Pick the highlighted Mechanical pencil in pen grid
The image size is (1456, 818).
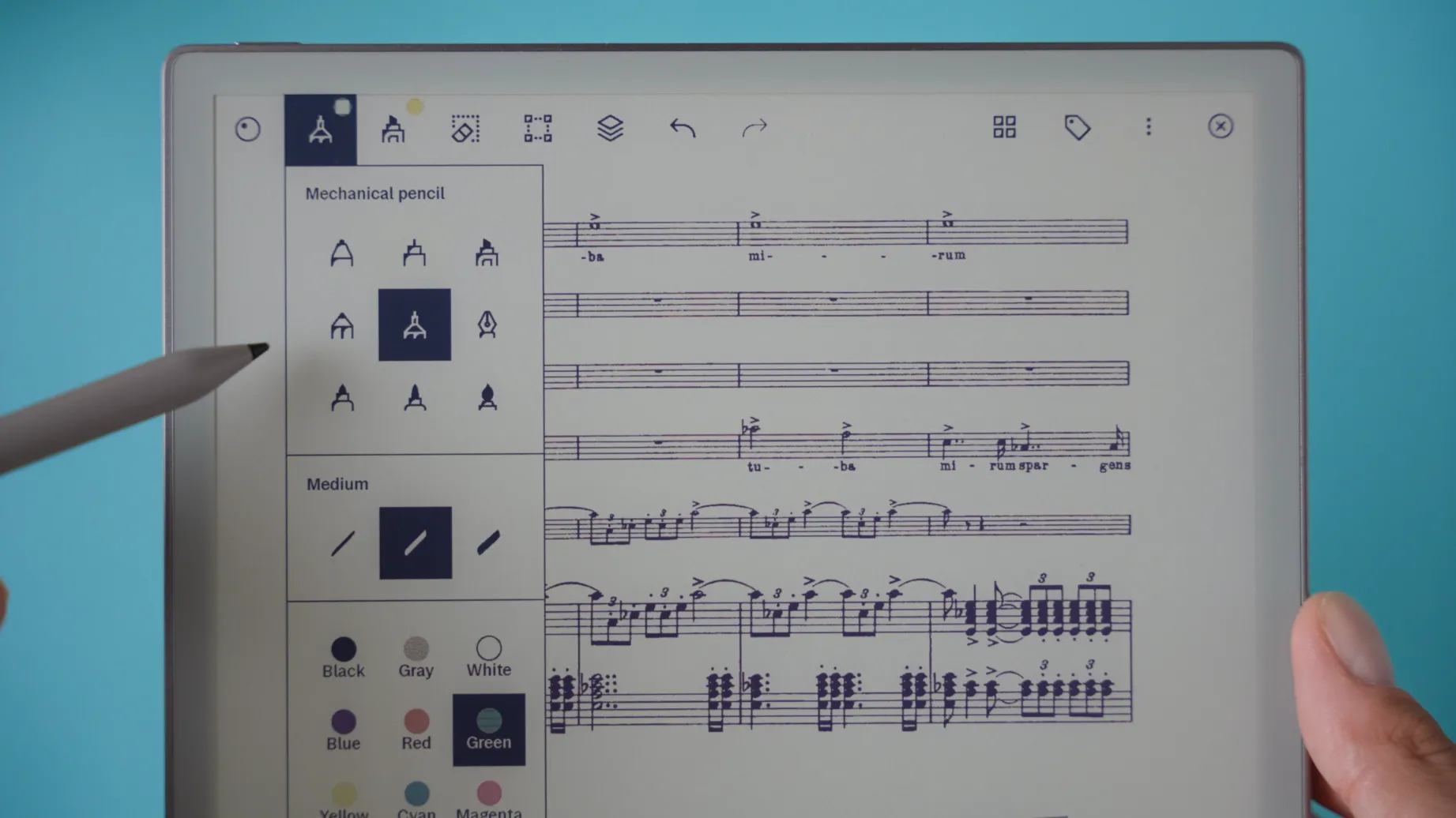click(x=415, y=325)
